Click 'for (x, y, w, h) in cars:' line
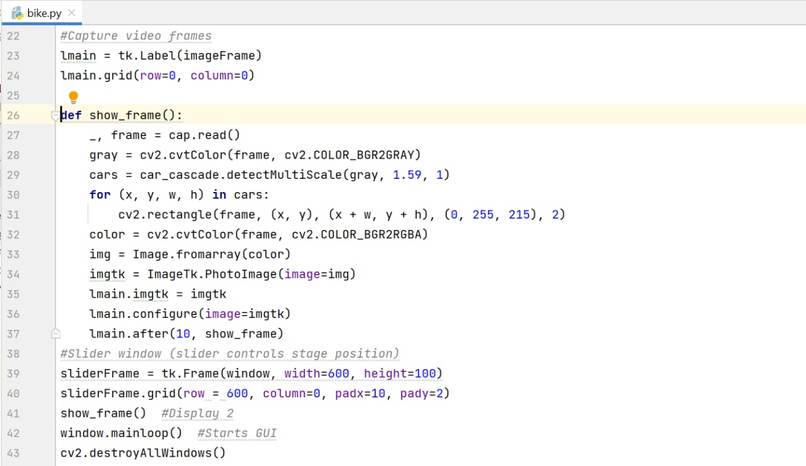The height and width of the screenshot is (466, 806). (x=179, y=195)
